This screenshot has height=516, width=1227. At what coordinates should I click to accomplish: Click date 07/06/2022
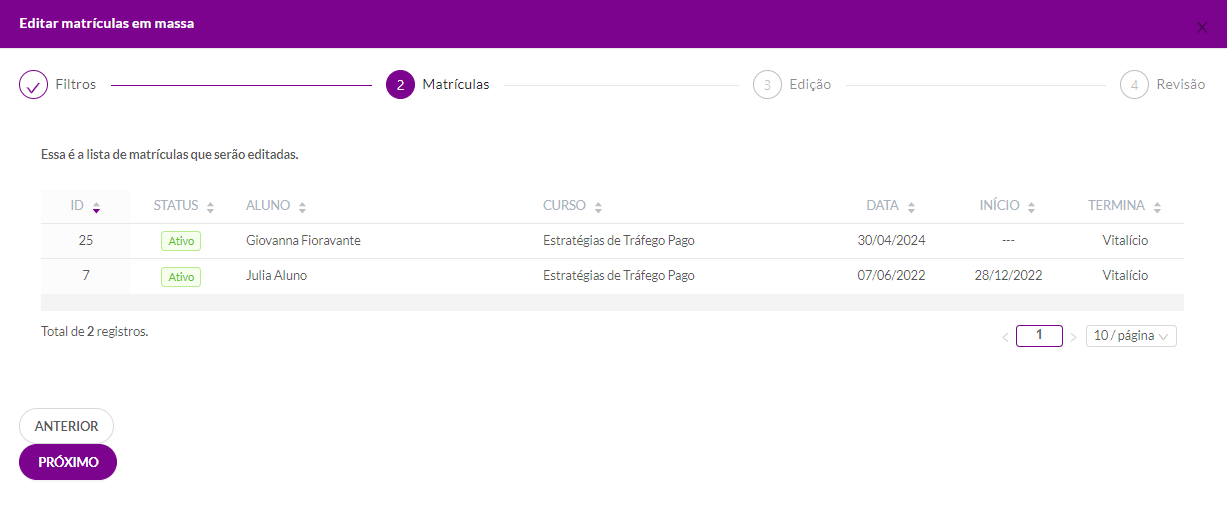(x=892, y=276)
